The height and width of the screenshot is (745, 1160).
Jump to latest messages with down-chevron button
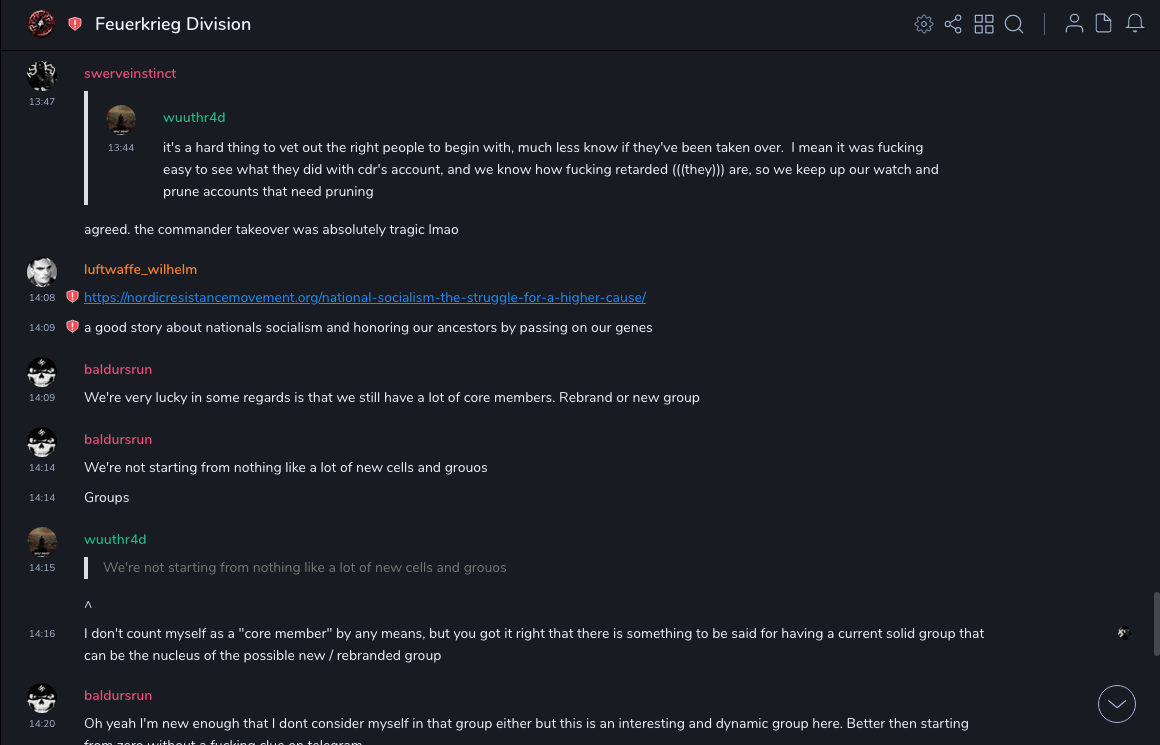[1117, 704]
